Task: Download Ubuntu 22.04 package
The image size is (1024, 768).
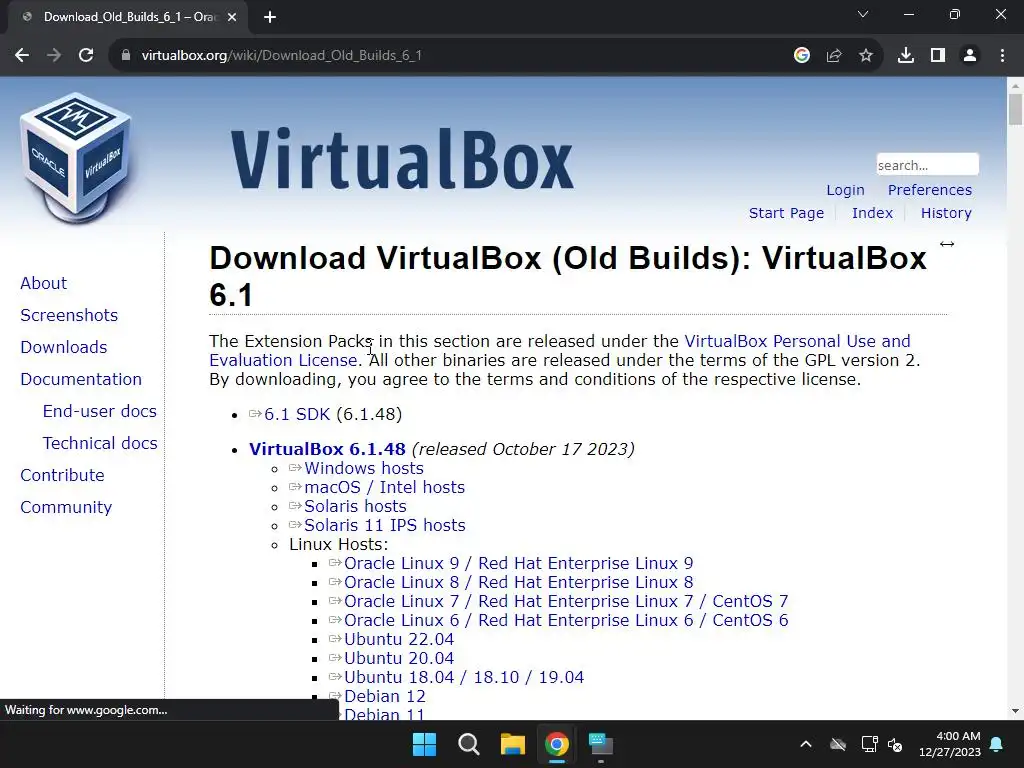Action: coord(399,639)
